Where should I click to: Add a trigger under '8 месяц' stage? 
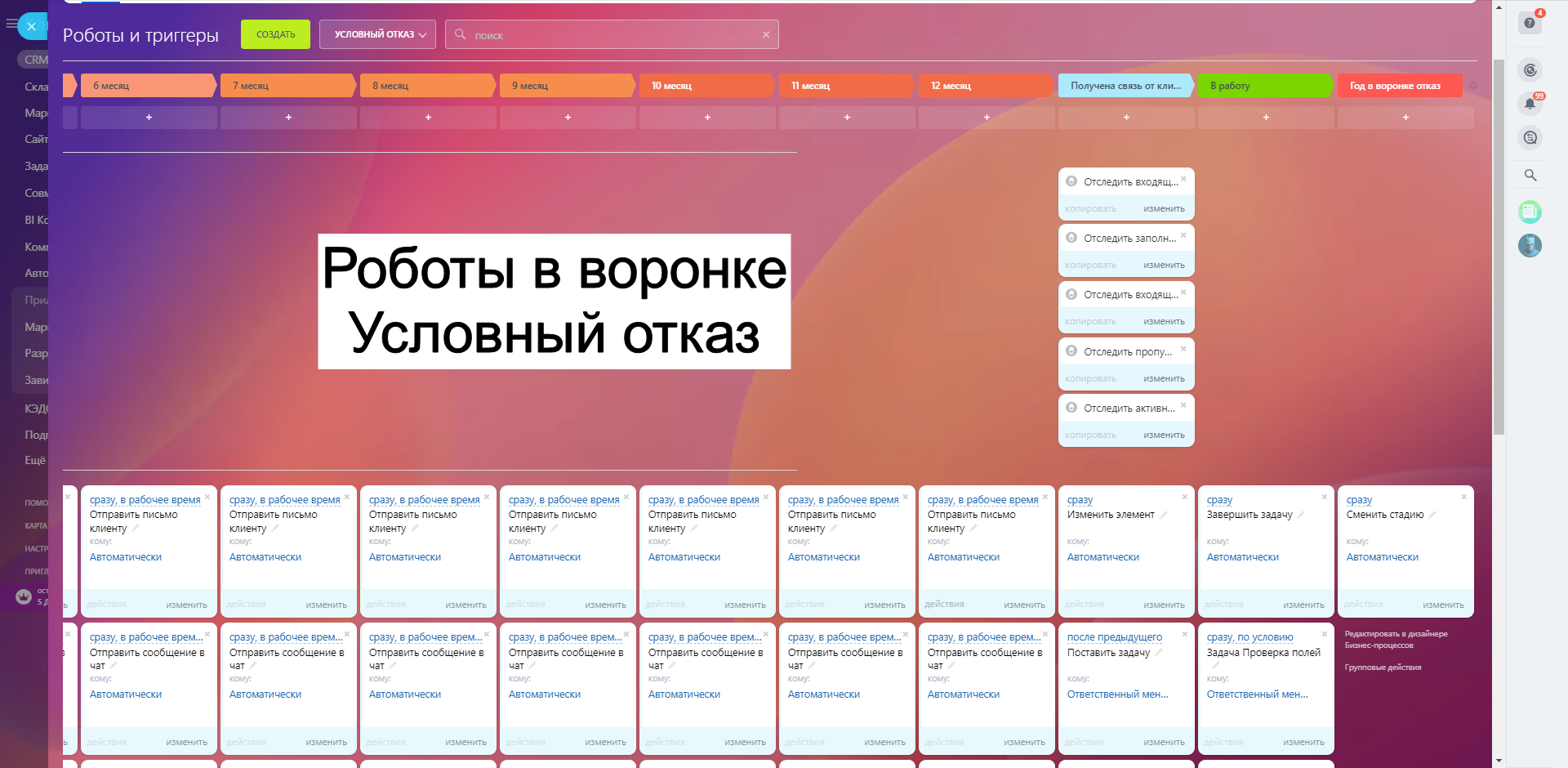coord(428,118)
